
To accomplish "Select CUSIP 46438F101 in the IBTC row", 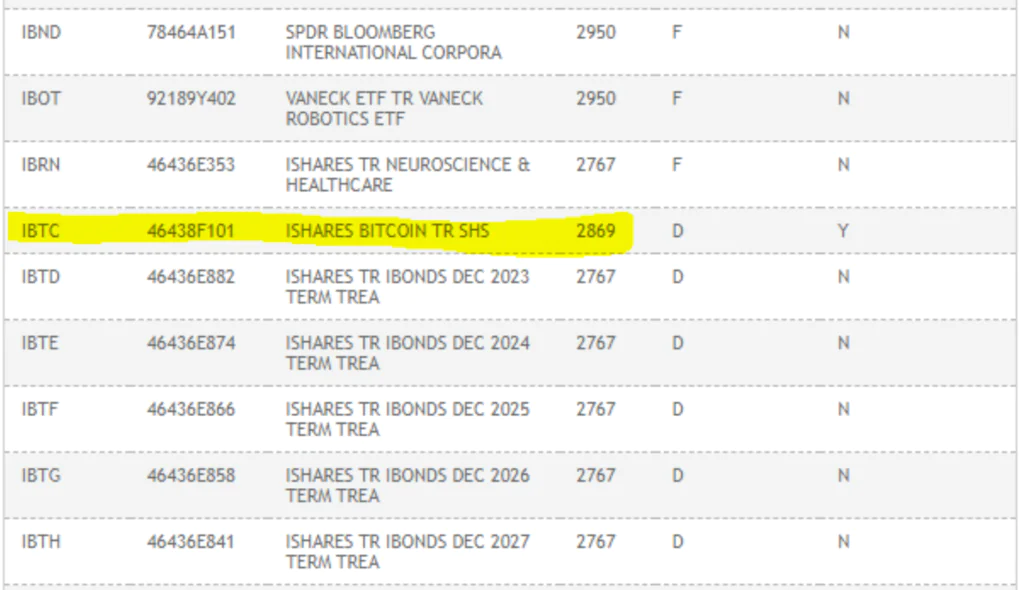I will tap(191, 231).
